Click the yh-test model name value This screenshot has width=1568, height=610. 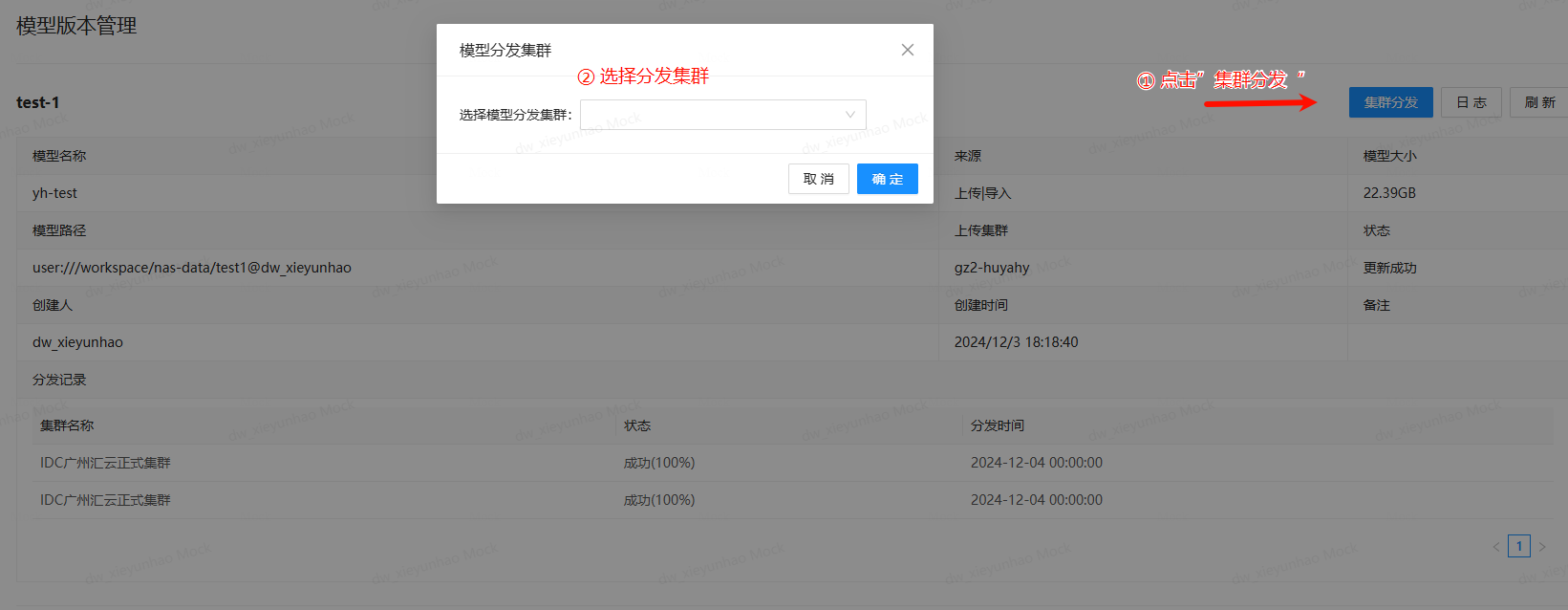coord(54,193)
